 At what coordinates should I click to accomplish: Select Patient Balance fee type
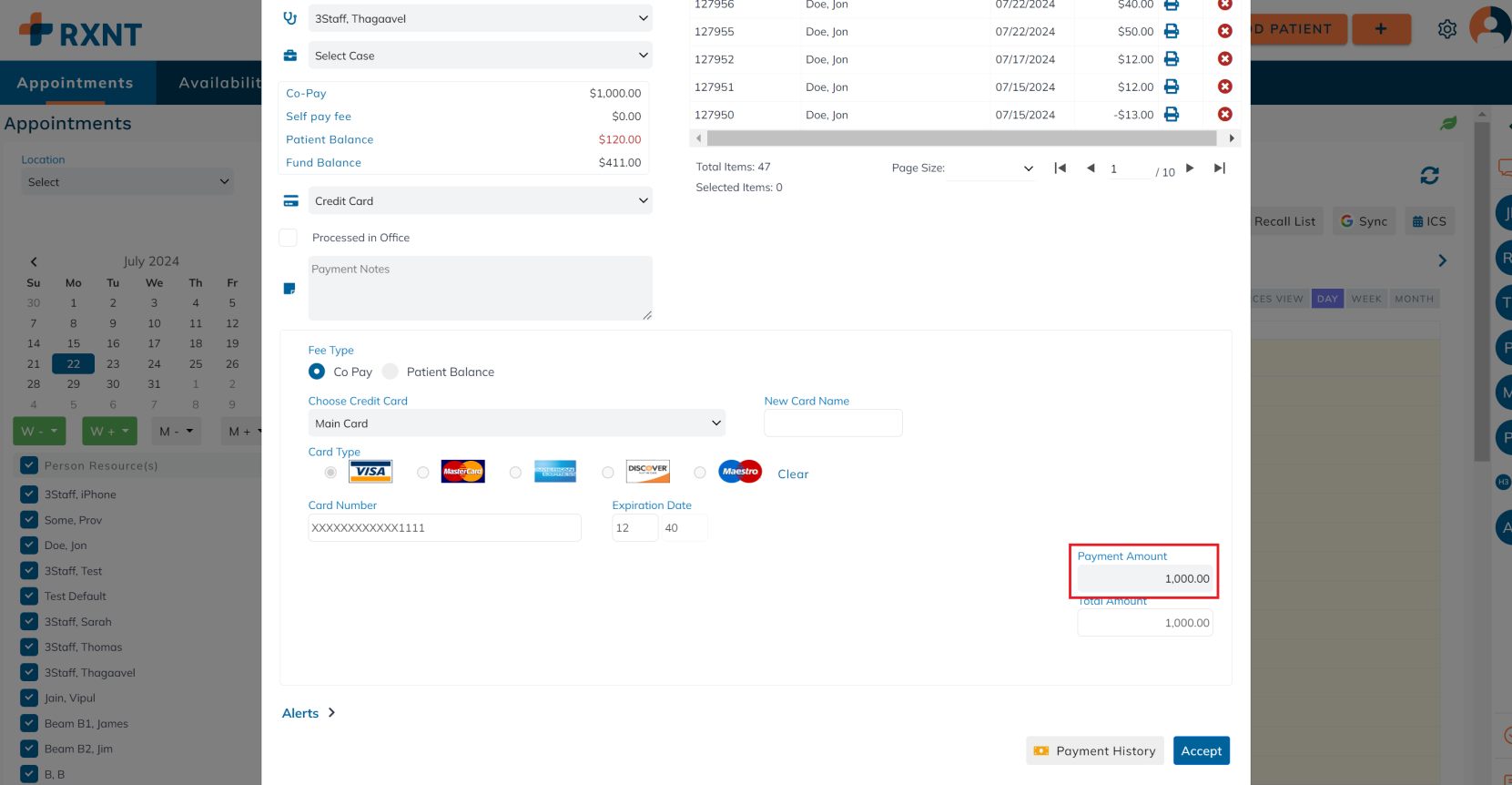[391, 372]
